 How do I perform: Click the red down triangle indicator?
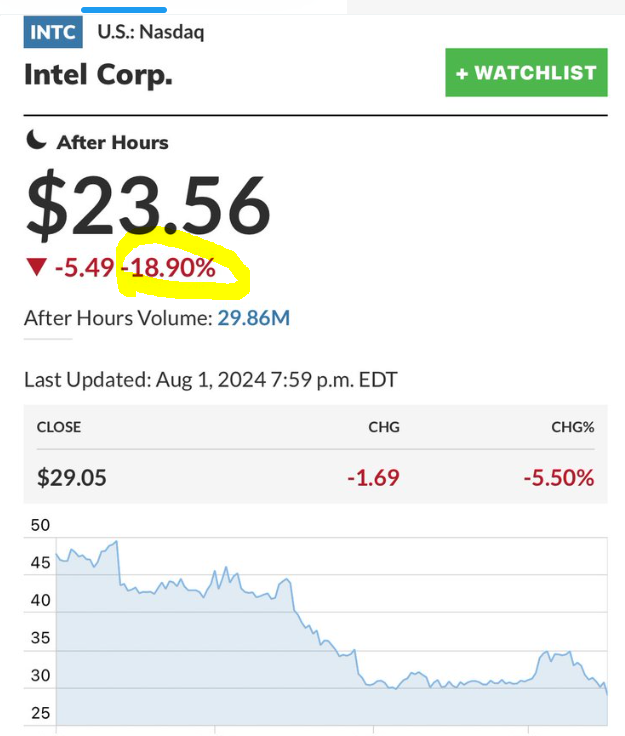tap(37, 267)
